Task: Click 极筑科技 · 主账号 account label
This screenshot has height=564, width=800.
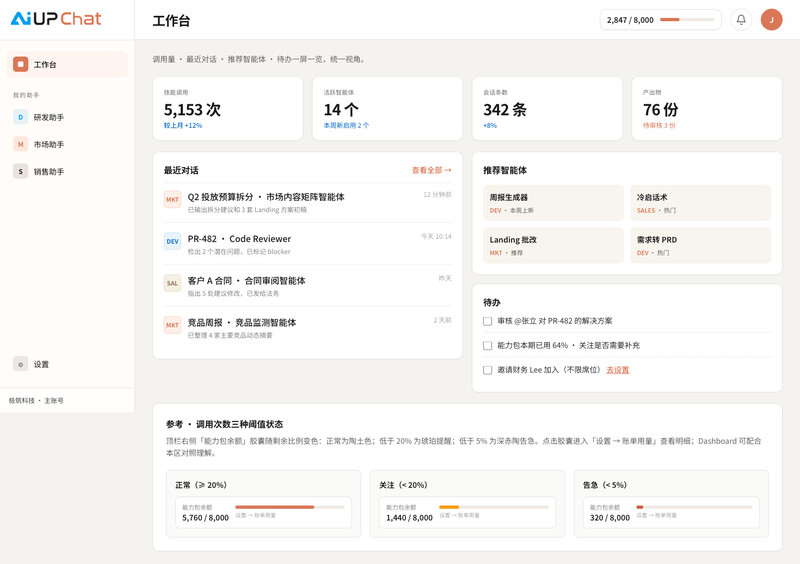Action: (36, 401)
